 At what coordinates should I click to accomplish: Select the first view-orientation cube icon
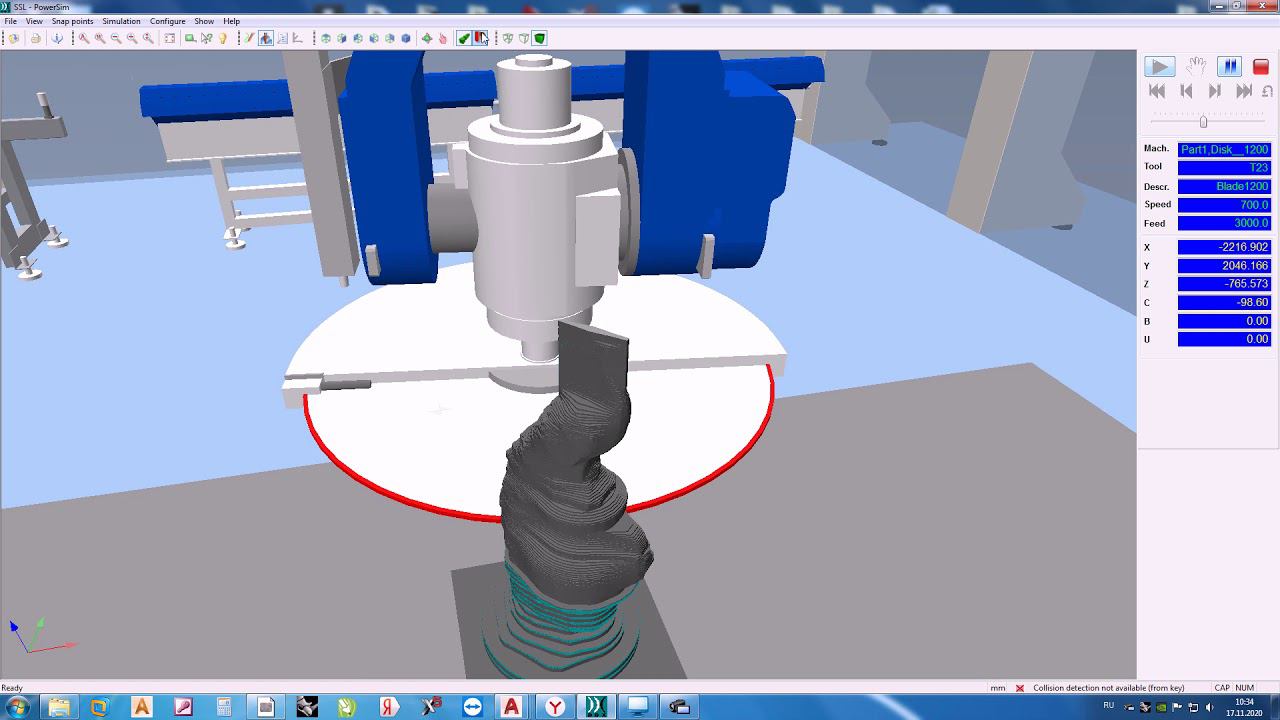pos(325,38)
